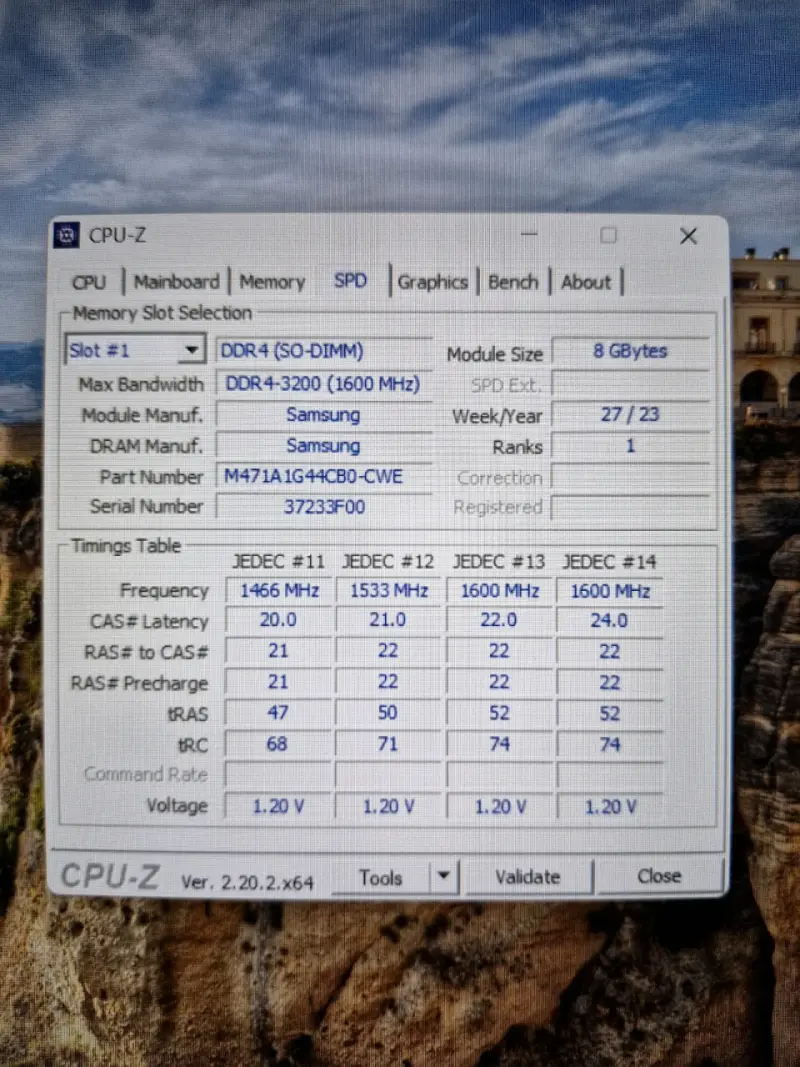Click the JEDEC #11 column header

click(278, 561)
